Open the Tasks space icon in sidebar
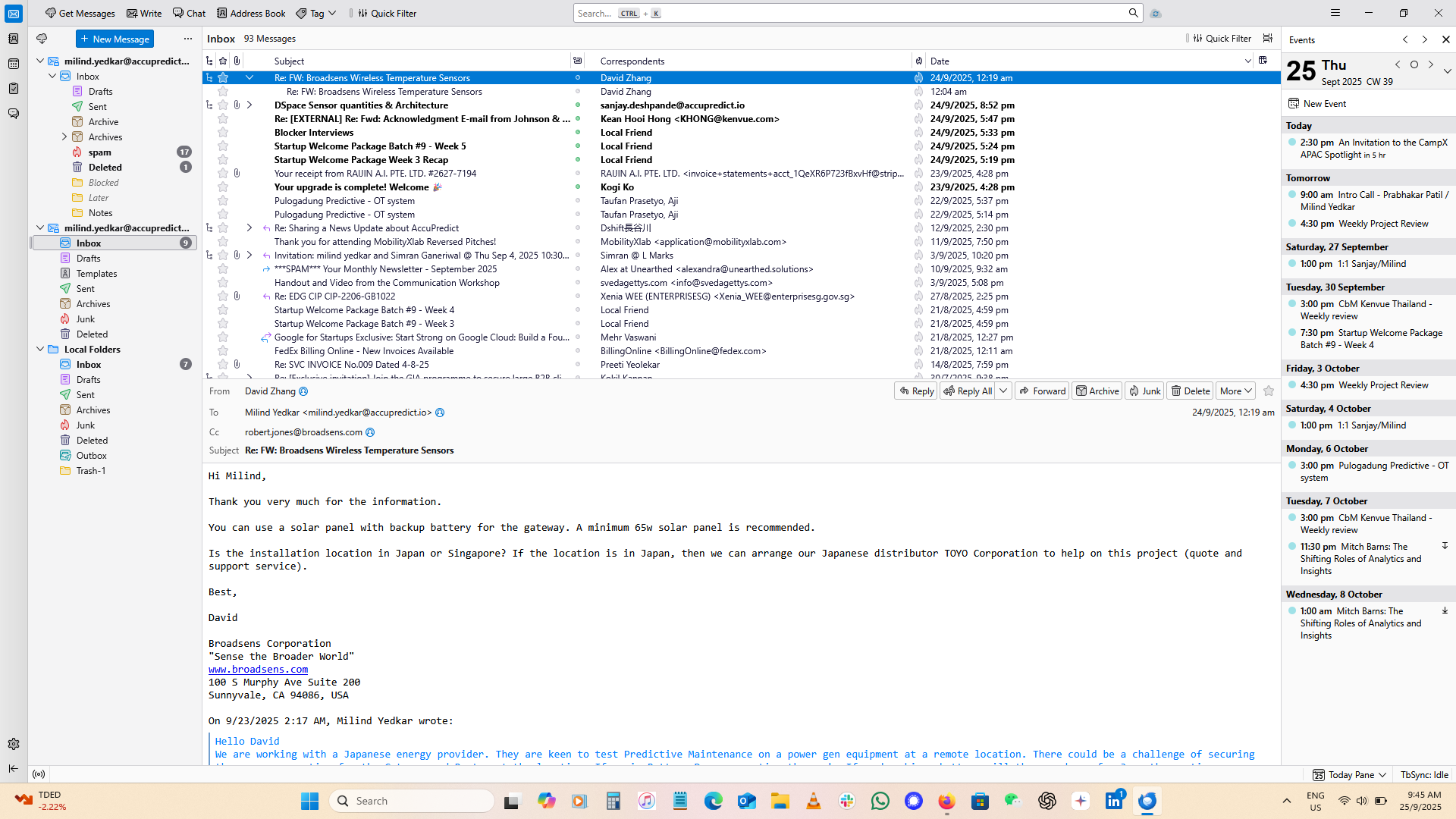 point(14,89)
